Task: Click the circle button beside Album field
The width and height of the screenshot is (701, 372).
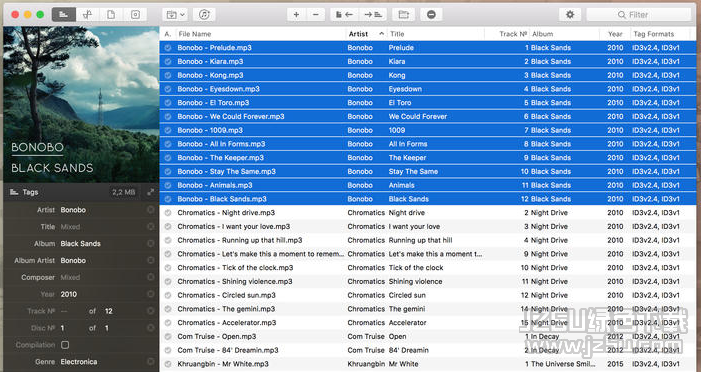Action: point(151,244)
